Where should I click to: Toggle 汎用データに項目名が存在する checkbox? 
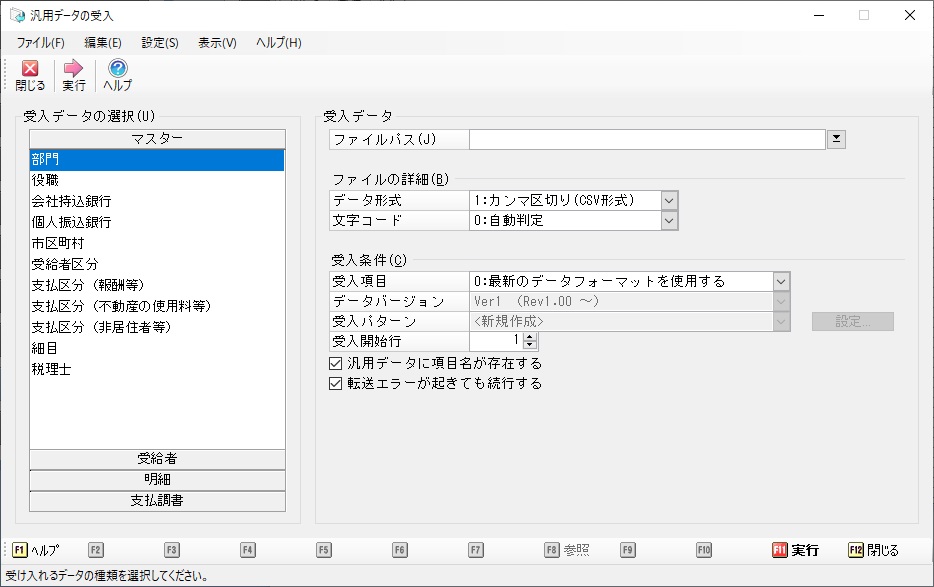click(x=336, y=363)
